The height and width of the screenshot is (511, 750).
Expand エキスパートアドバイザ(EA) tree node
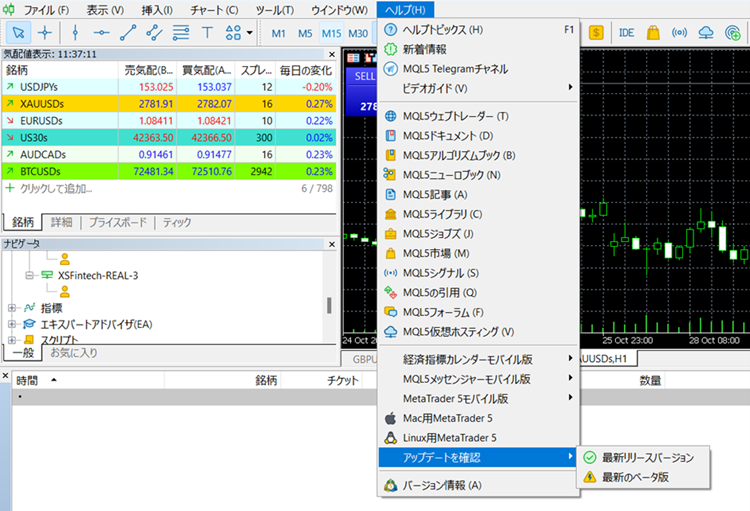(x=11, y=324)
